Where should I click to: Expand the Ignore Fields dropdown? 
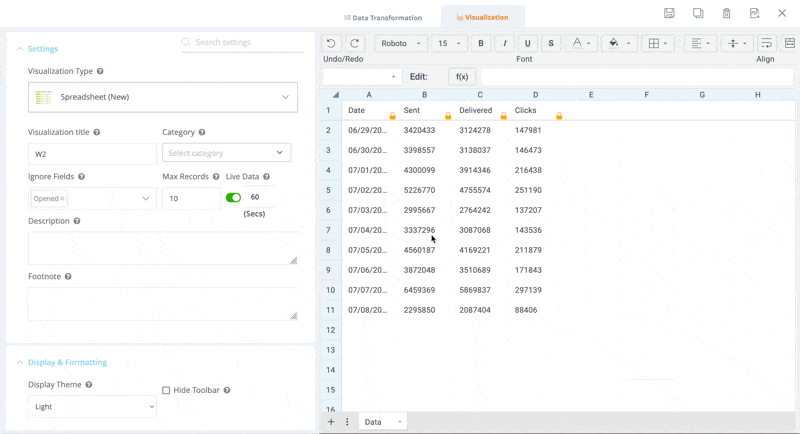pyautogui.click(x=145, y=198)
